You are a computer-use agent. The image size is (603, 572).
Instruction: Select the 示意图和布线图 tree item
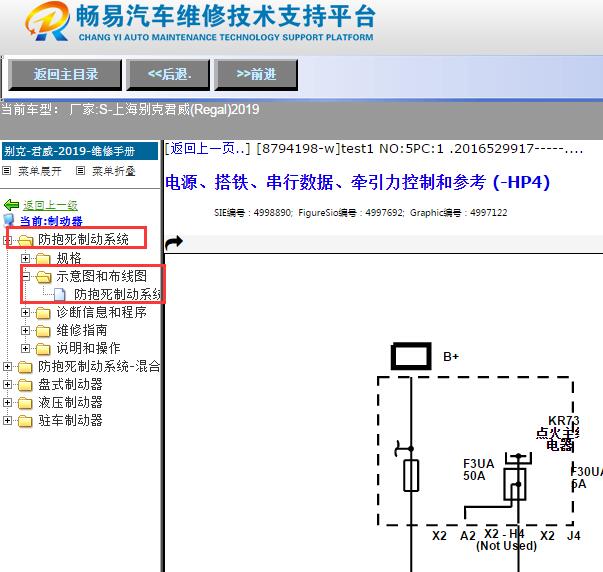point(102,276)
